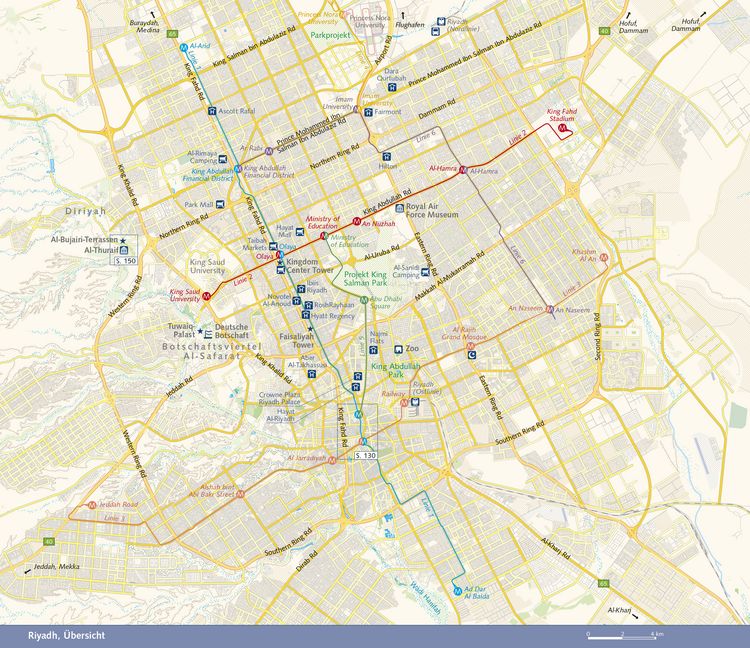Click the 'Faisaliyah Tower' label
The height and width of the screenshot is (648, 750).
click(x=297, y=340)
